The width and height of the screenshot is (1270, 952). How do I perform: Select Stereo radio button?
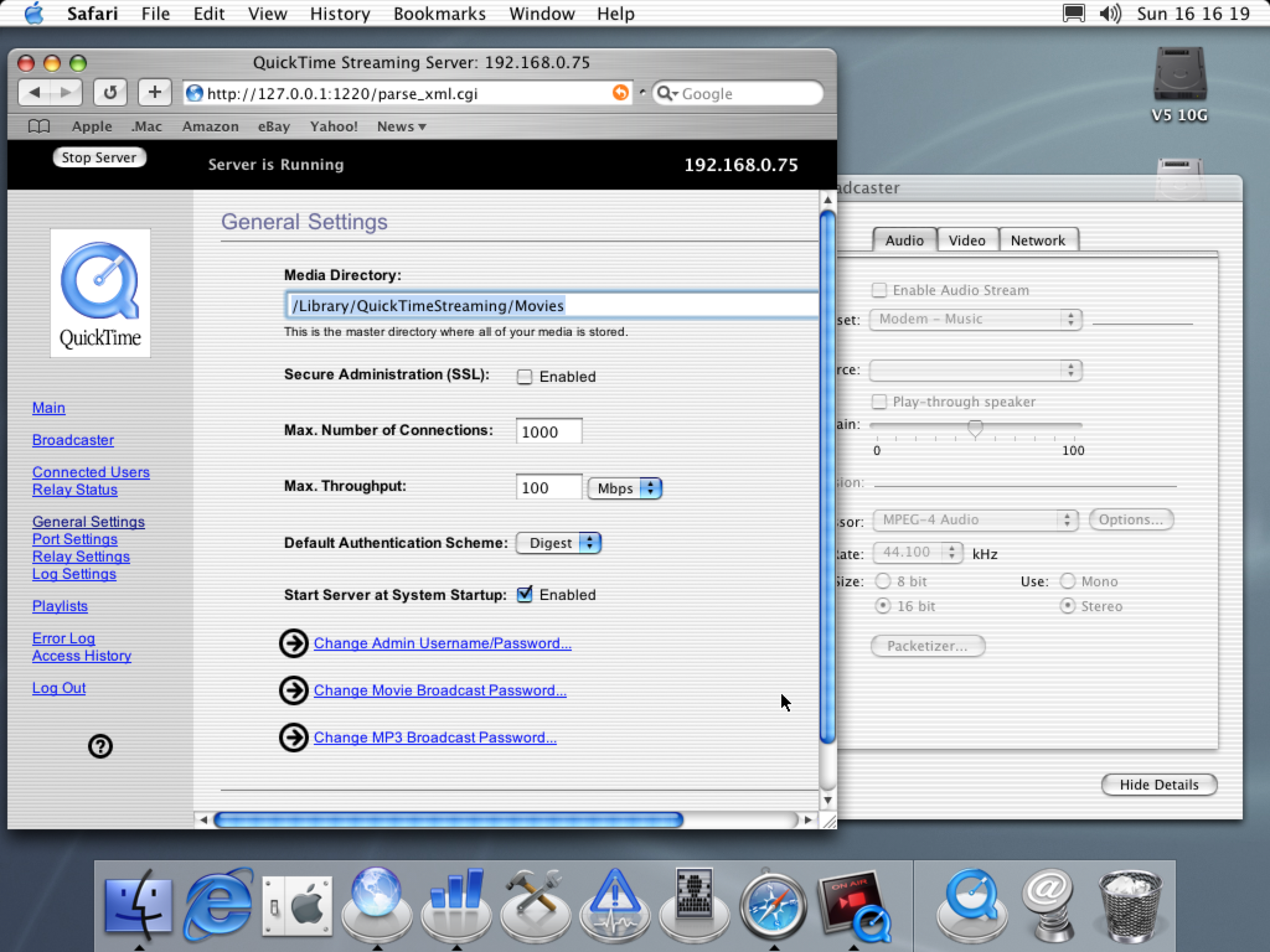pos(1067,606)
